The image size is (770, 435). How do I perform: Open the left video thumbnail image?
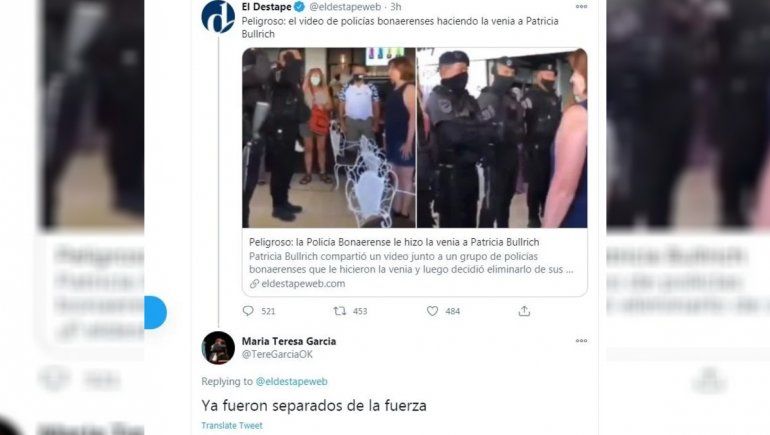(x=329, y=138)
